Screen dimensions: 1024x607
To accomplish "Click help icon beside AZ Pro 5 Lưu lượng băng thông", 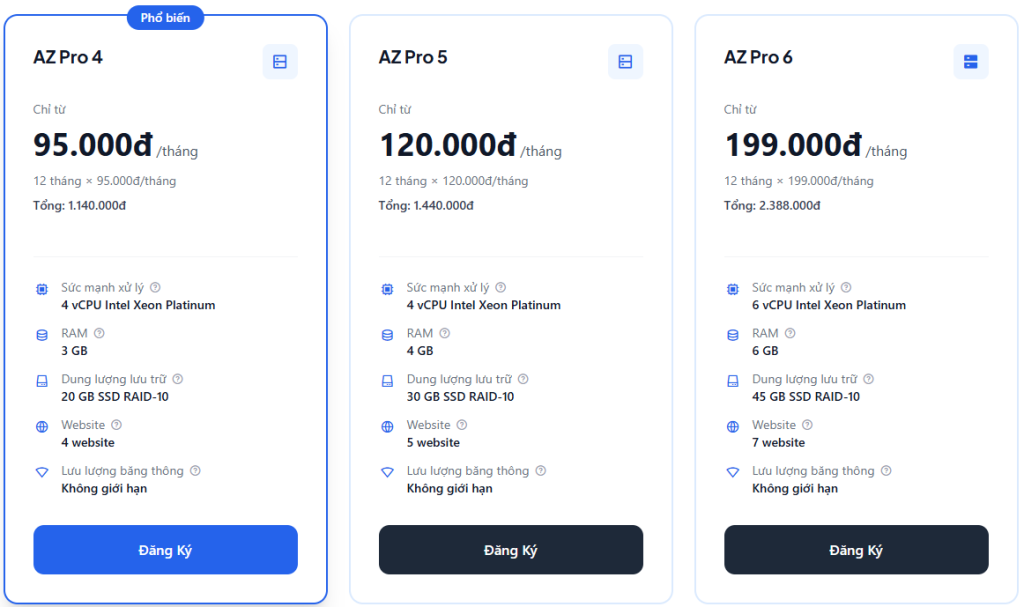I will pos(541,471).
